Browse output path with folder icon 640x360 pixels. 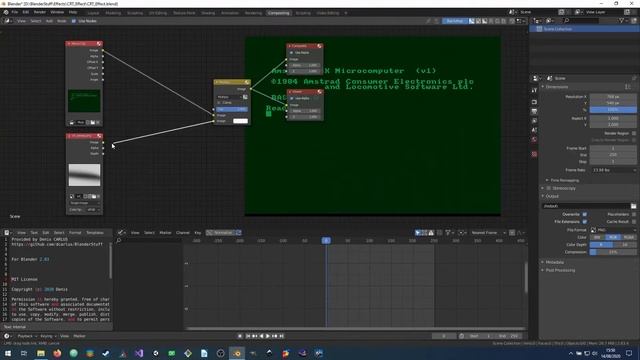[633, 206]
